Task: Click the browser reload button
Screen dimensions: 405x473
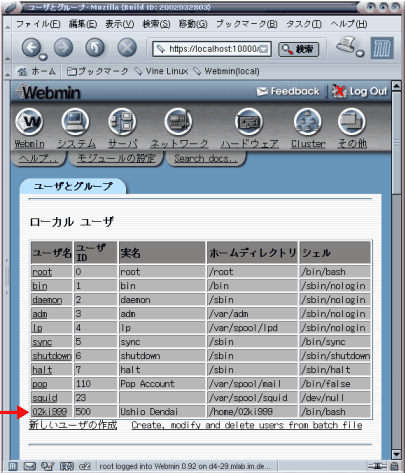Action: tap(95, 48)
